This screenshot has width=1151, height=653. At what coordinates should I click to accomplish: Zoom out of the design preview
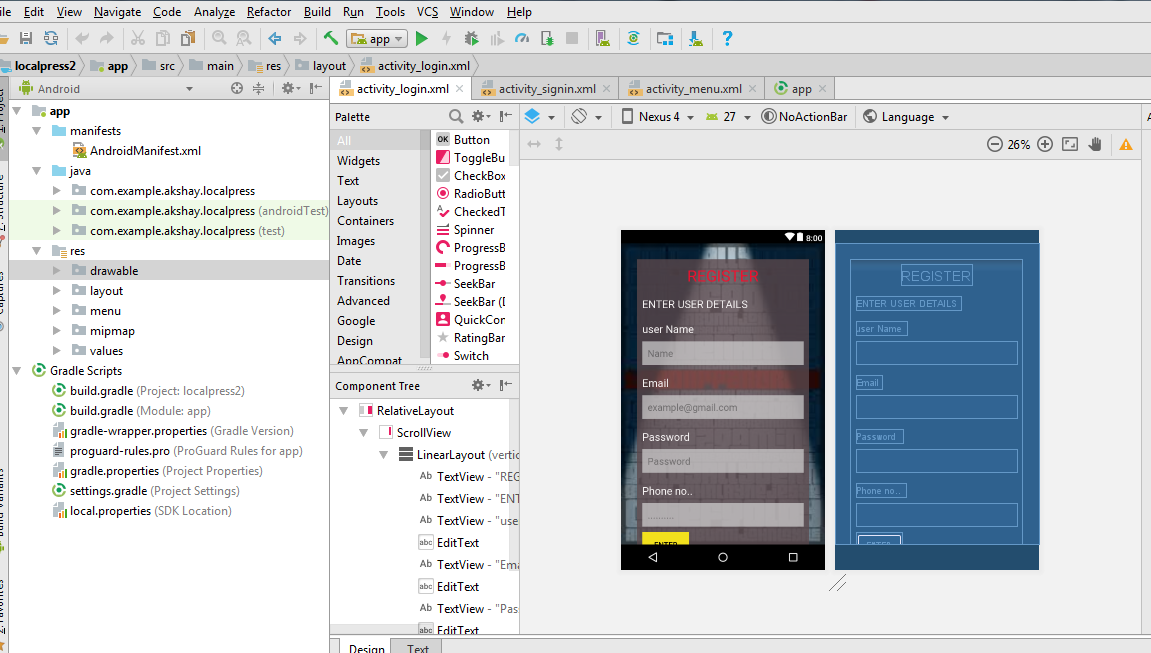(994, 144)
